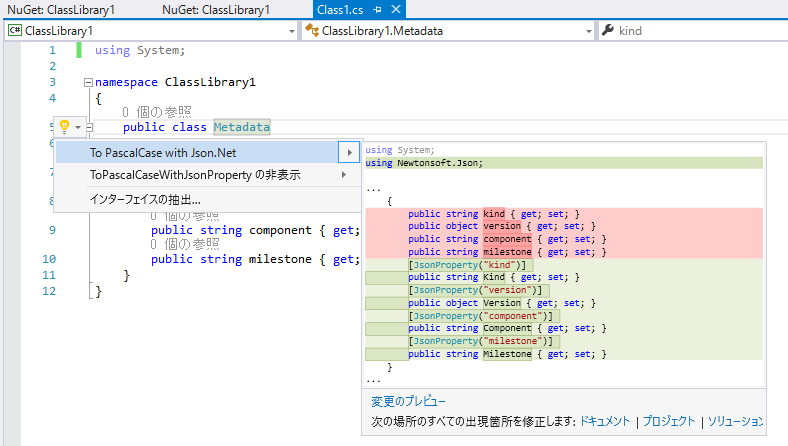Fix all occurrences in プロジェクト
Image resolution: width=788 pixels, height=446 pixels.
coord(669,421)
